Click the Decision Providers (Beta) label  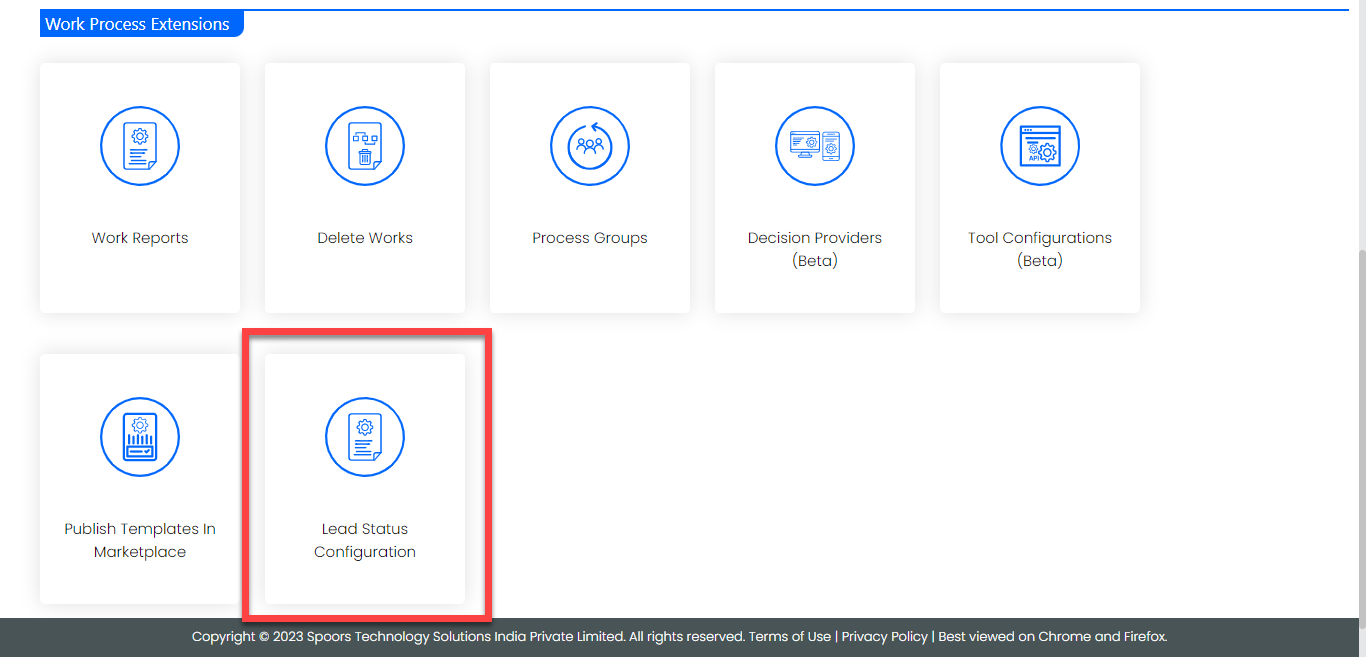click(815, 249)
